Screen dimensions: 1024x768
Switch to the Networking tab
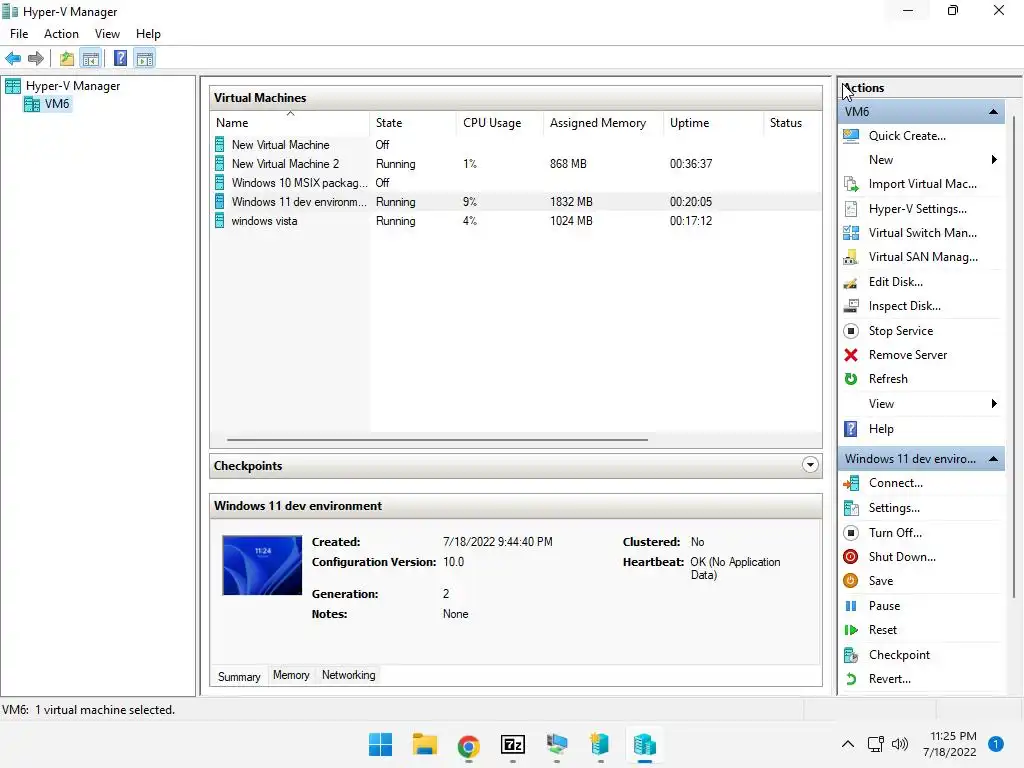coord(348,675)
